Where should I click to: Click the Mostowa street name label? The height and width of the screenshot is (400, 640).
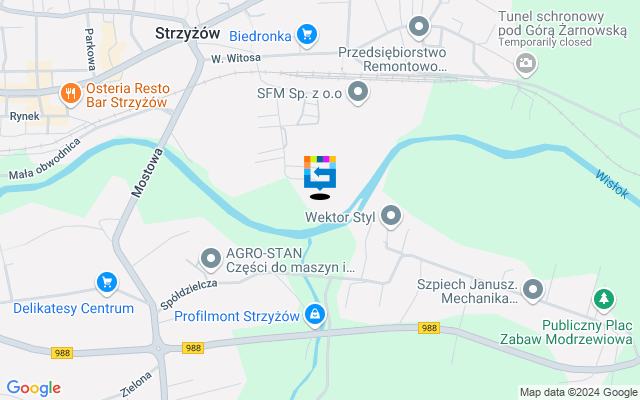pyautogui.click(x=147, y=173)
